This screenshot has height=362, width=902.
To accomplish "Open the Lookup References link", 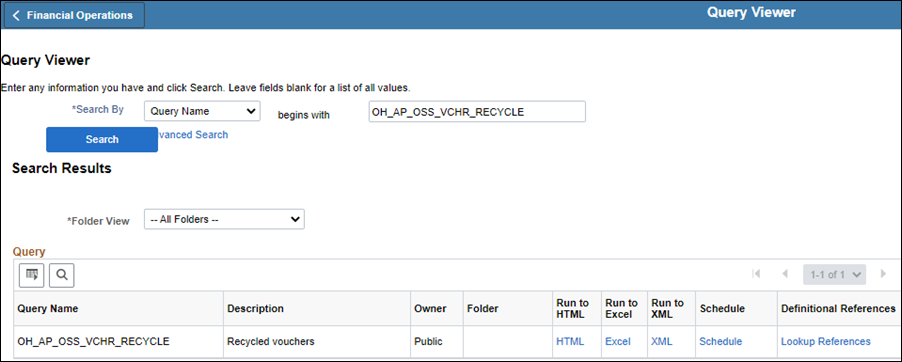I will [x=825, y=341].
